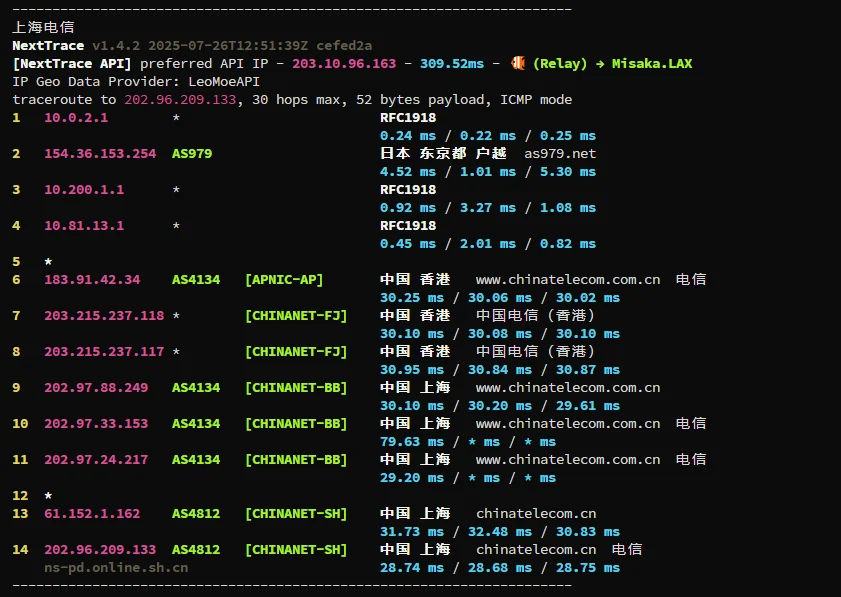This screenshot has height=597, width=841.
Task: Click the as979.net domain text
Action: pos(560,153)
